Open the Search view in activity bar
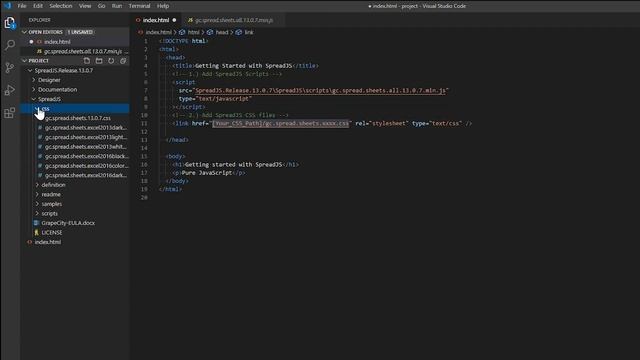The image size is (640, 360). click(x=10, y=45)
